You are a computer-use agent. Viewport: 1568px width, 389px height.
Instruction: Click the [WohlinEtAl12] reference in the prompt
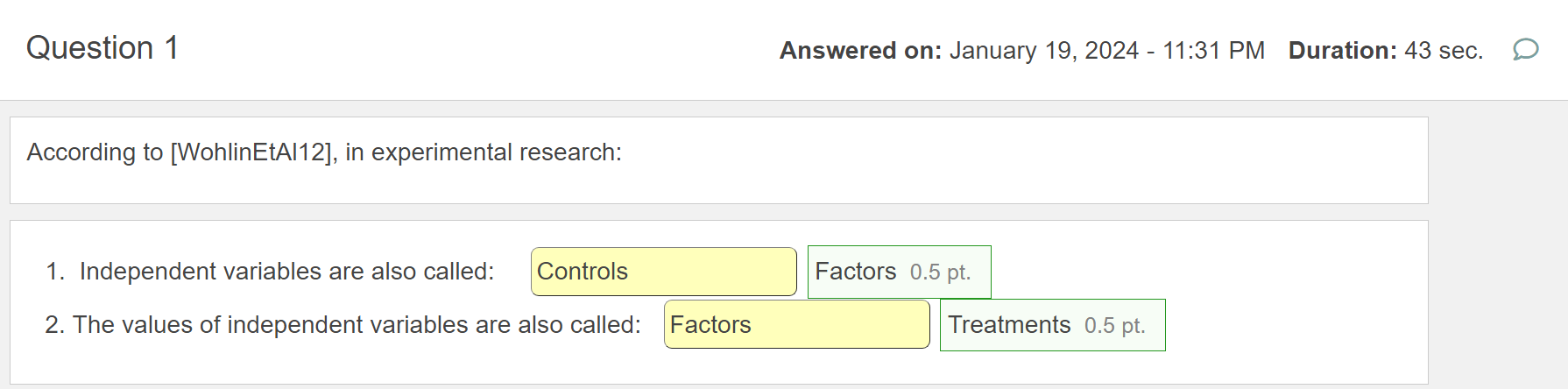(x=253, y=152)
